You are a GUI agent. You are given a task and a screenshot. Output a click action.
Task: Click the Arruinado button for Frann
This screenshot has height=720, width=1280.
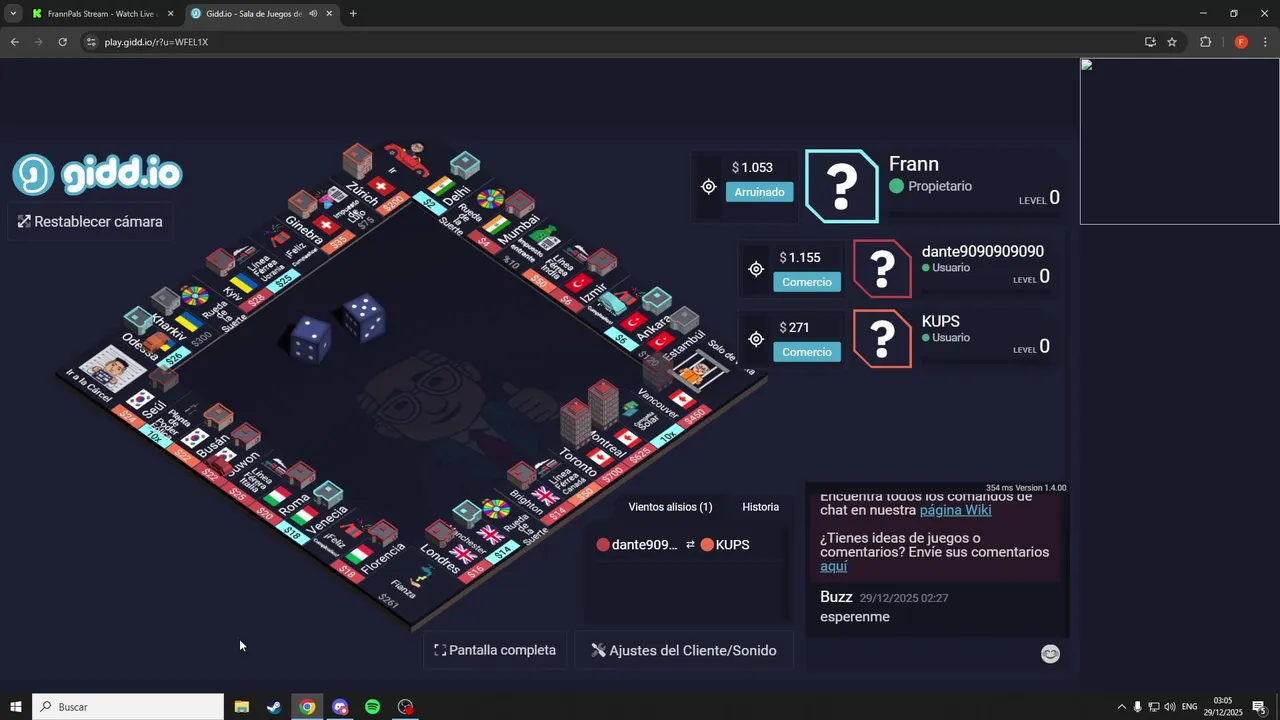(759, 192)
